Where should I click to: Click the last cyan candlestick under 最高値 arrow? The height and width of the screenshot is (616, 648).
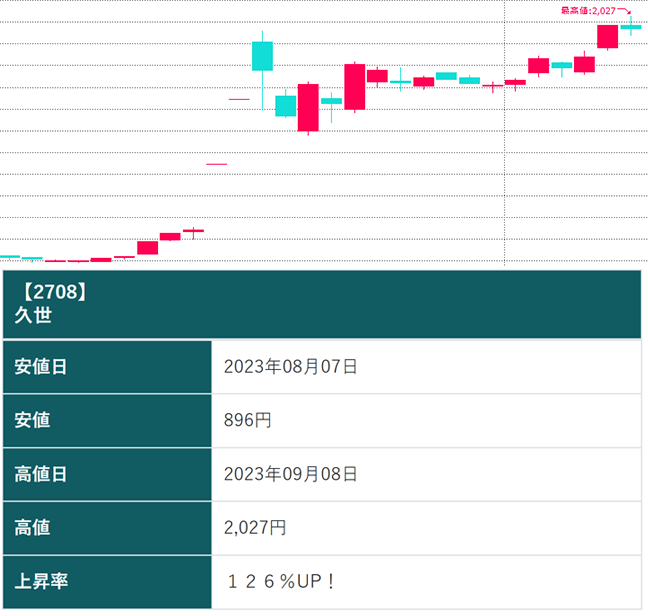630,27
